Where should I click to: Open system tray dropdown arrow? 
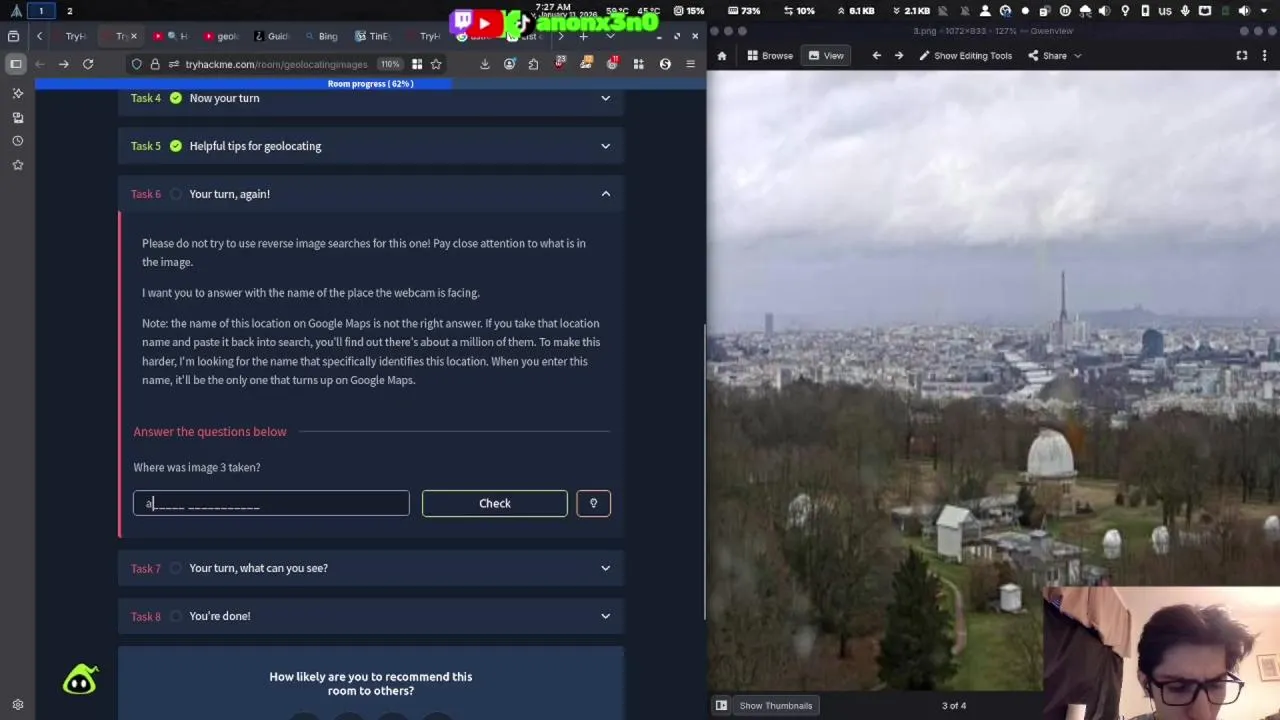point(1265,11)
